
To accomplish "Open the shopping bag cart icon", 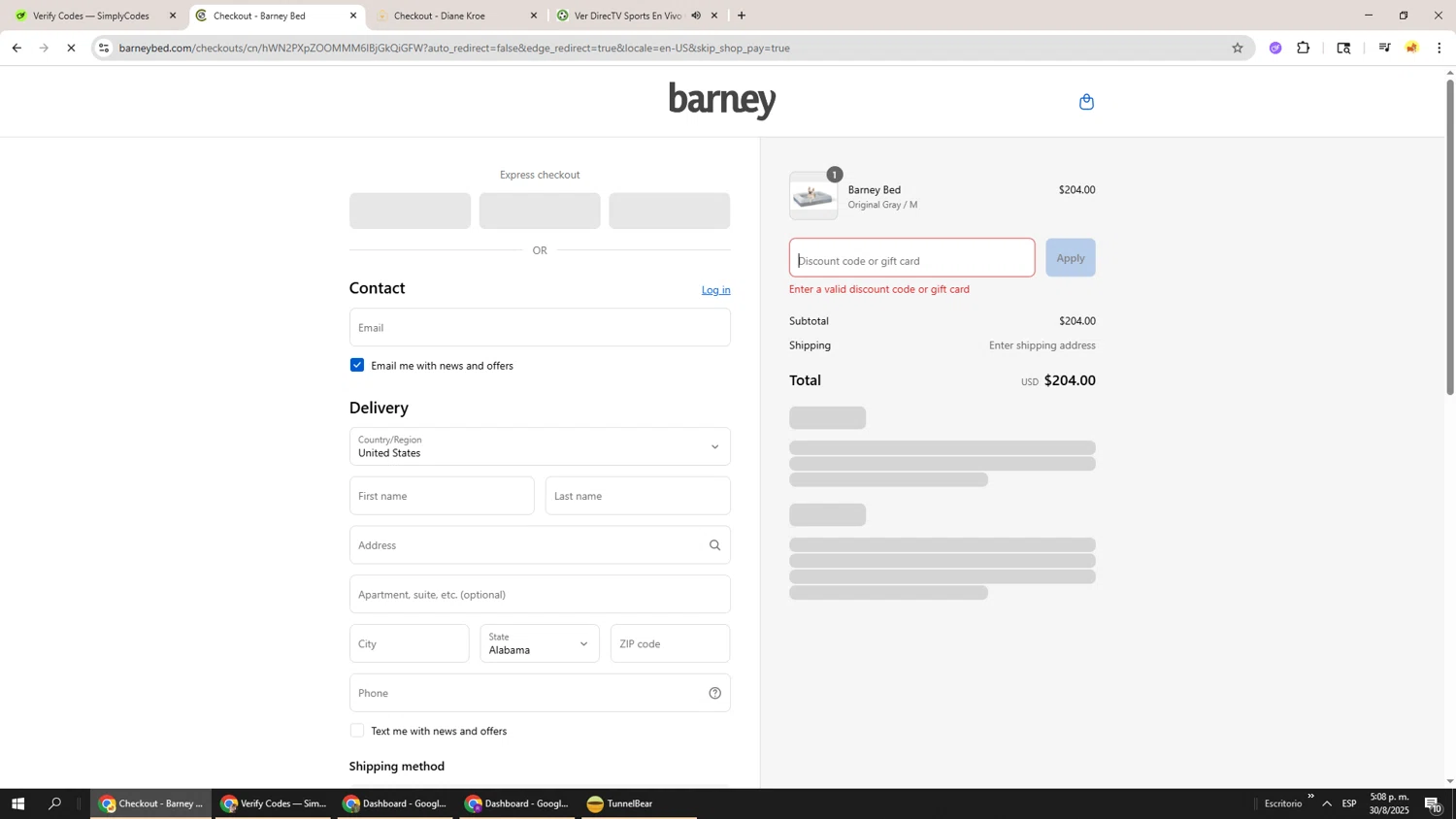I will (1086, 102).
